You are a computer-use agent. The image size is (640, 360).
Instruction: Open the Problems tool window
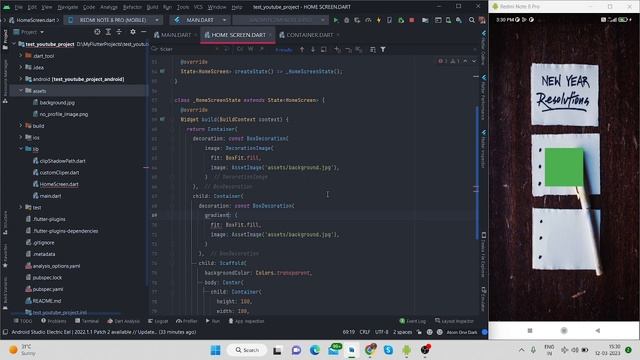pos(53,321)
